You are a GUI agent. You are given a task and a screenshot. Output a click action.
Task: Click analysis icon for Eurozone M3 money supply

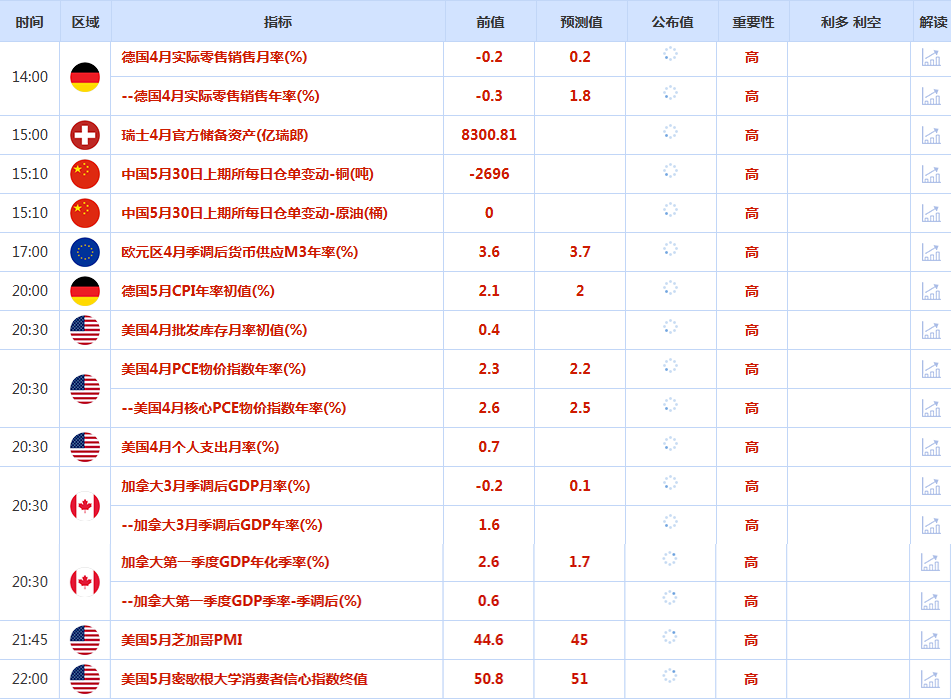[931, 252]
